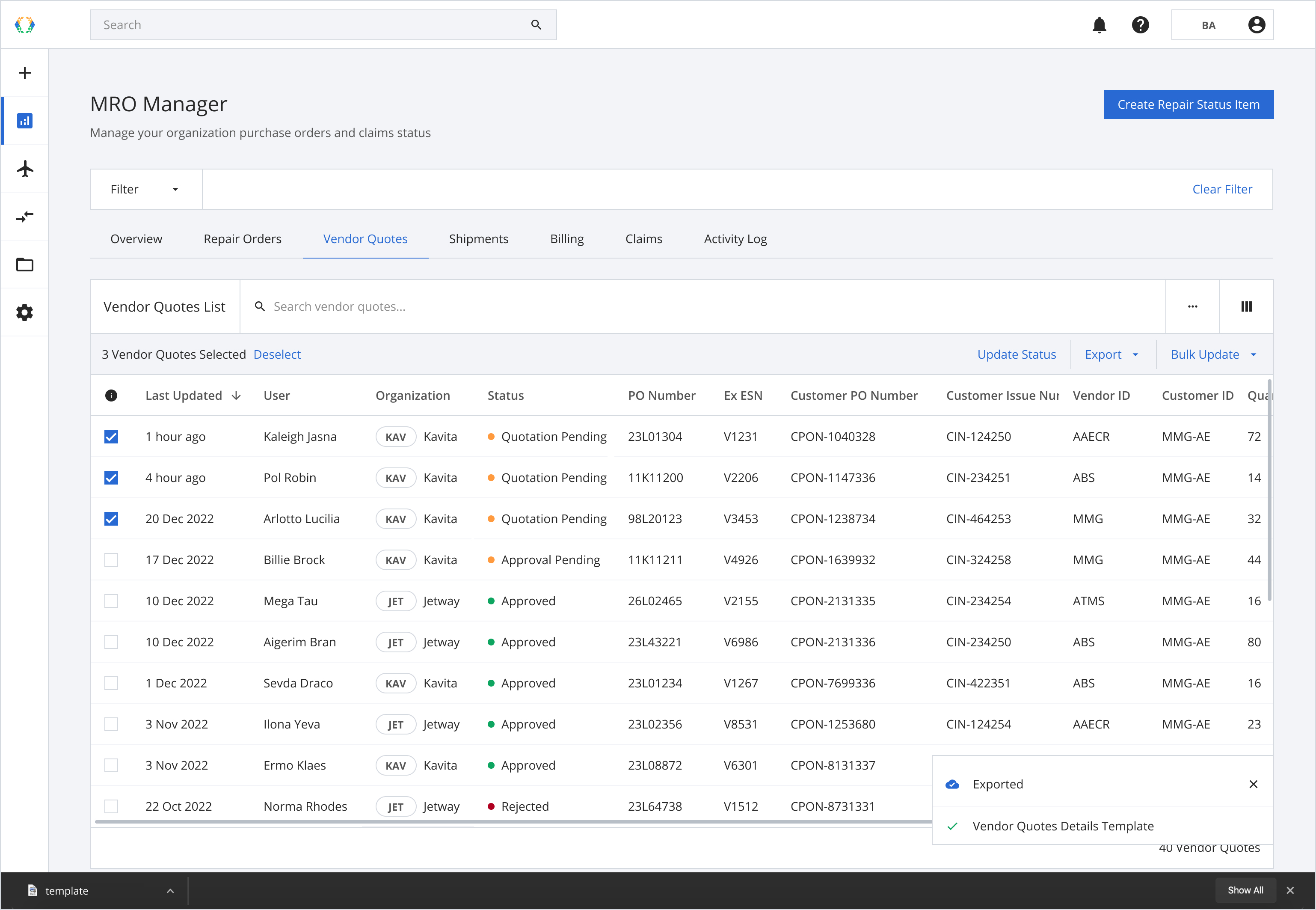Switch to the Repair Orders tab
Viewport: 1316px width, 910px height.
click(243, 239)
